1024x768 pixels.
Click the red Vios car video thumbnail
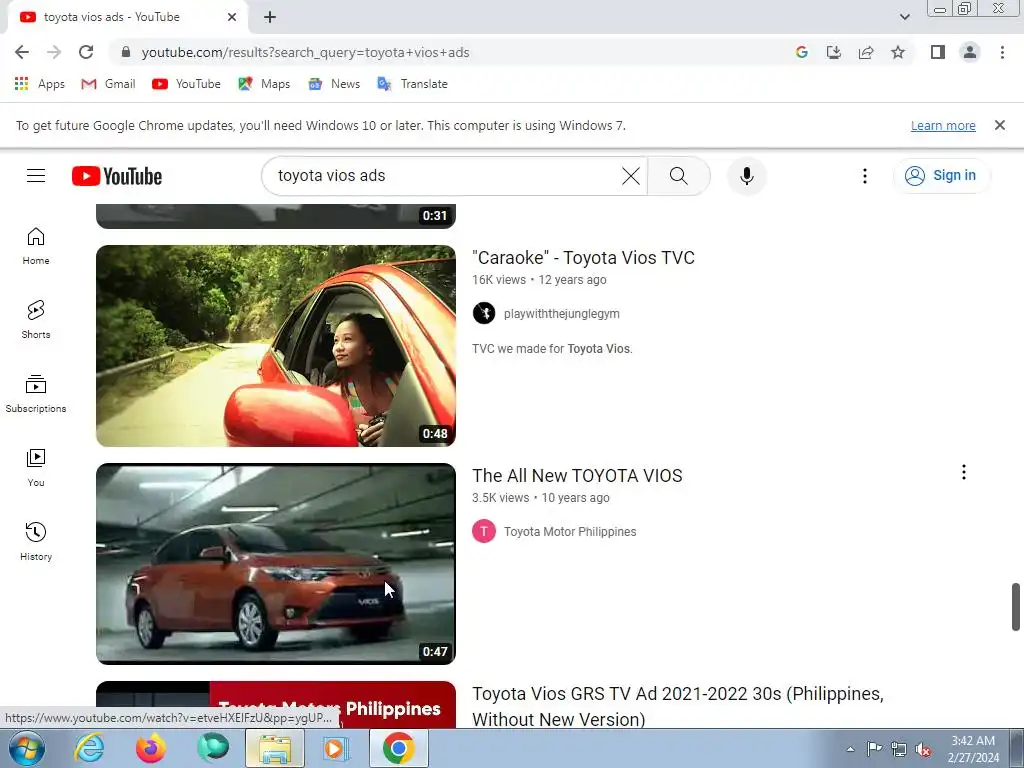coord(276,564)
